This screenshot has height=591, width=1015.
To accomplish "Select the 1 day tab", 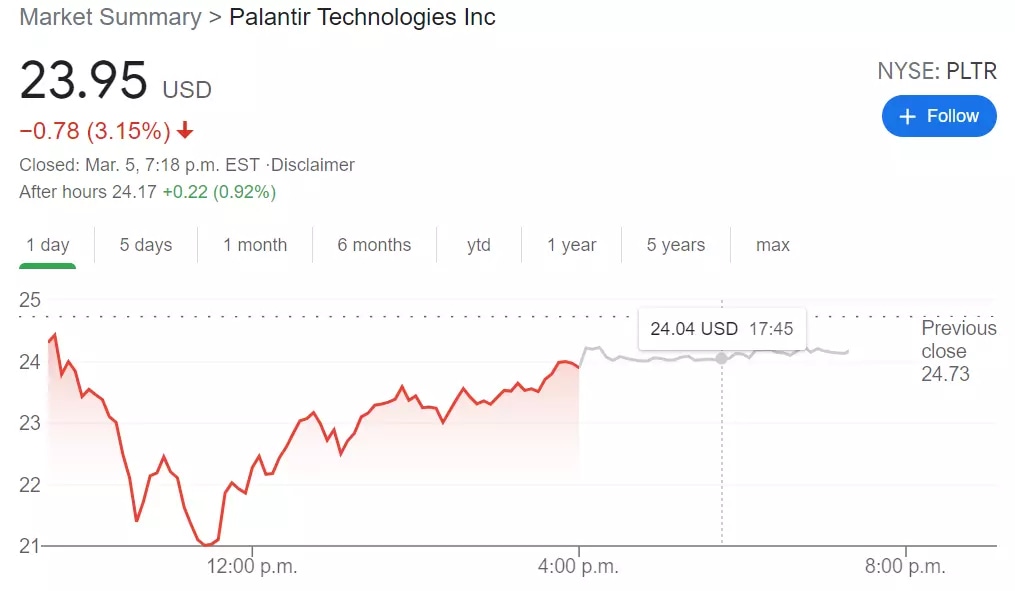I will (48, 245).
